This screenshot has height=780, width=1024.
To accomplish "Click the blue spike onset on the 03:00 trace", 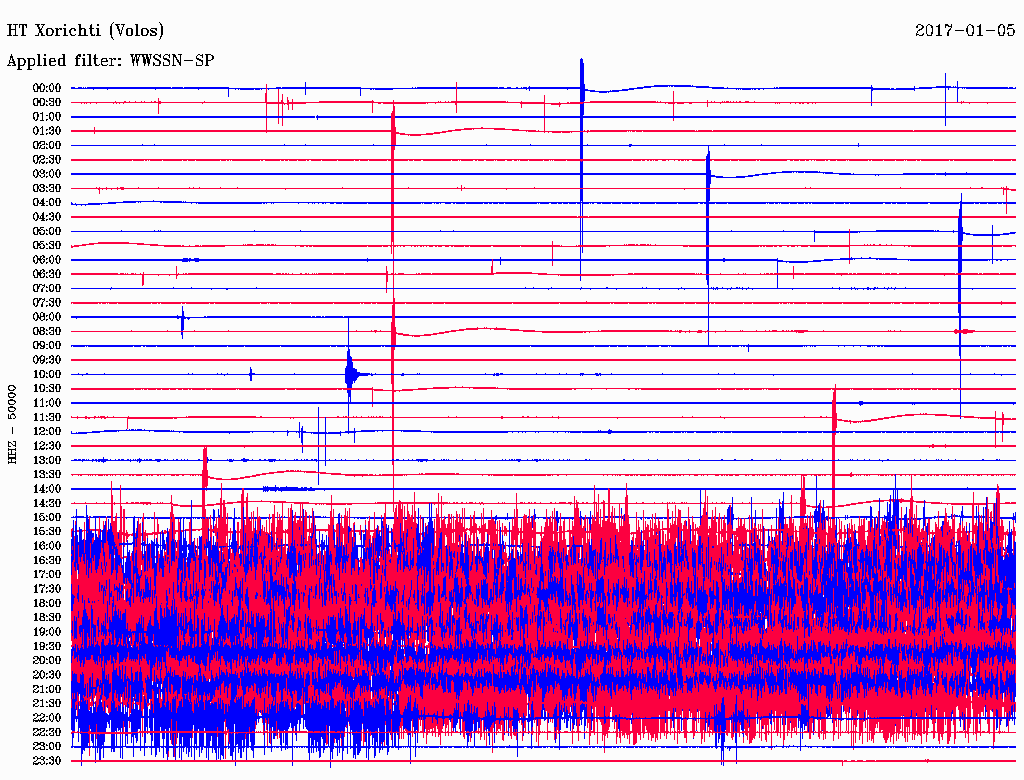I will click(x=707, y=170).
